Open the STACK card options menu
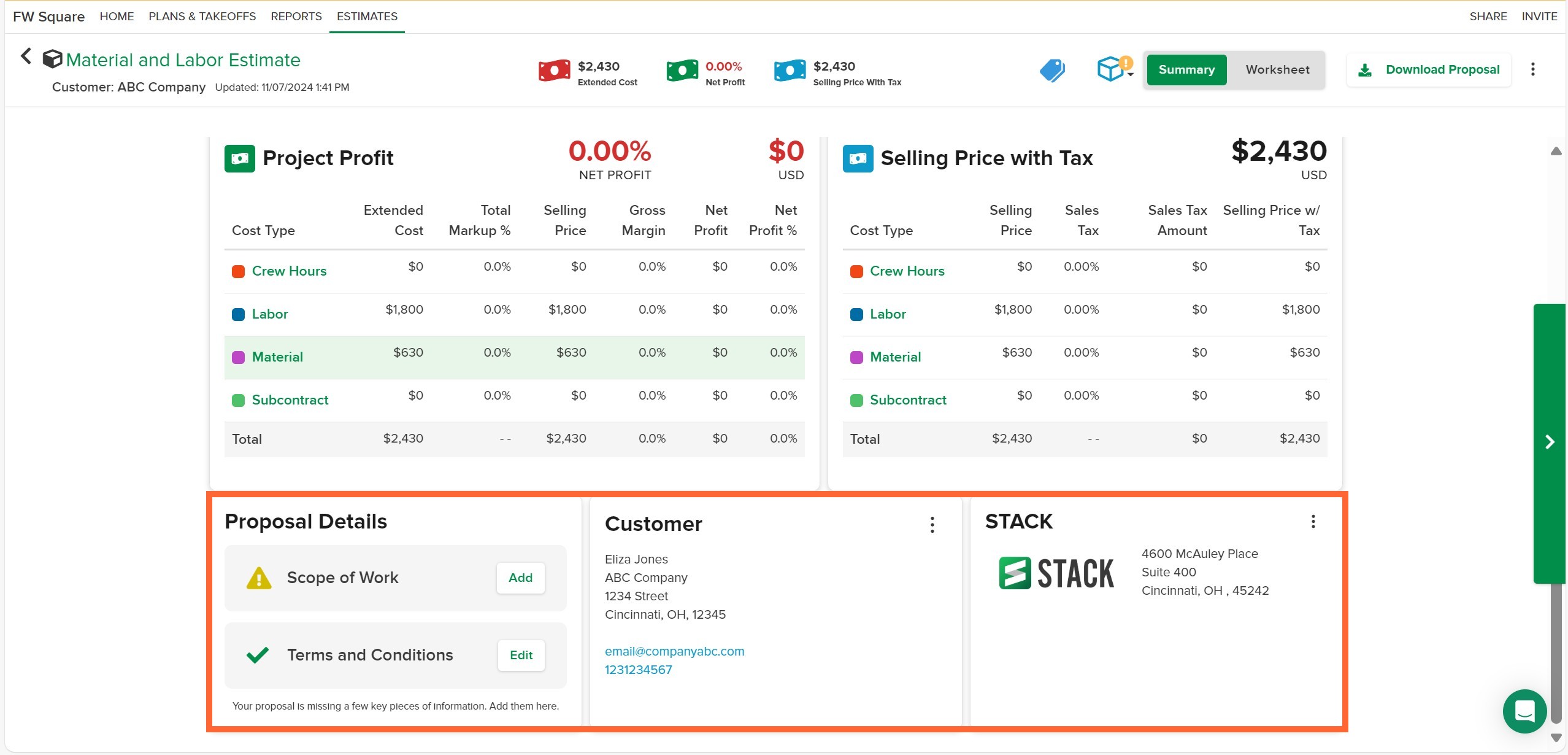 point(1313,522)
